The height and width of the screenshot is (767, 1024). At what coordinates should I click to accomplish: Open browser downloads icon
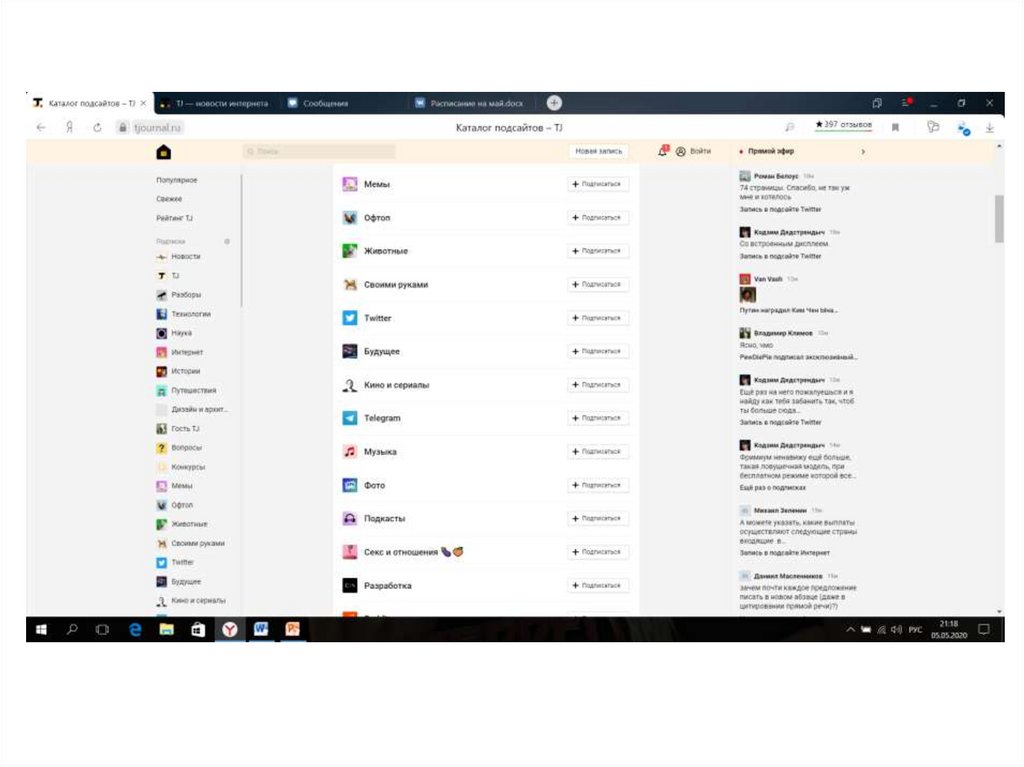coord(990,128)
